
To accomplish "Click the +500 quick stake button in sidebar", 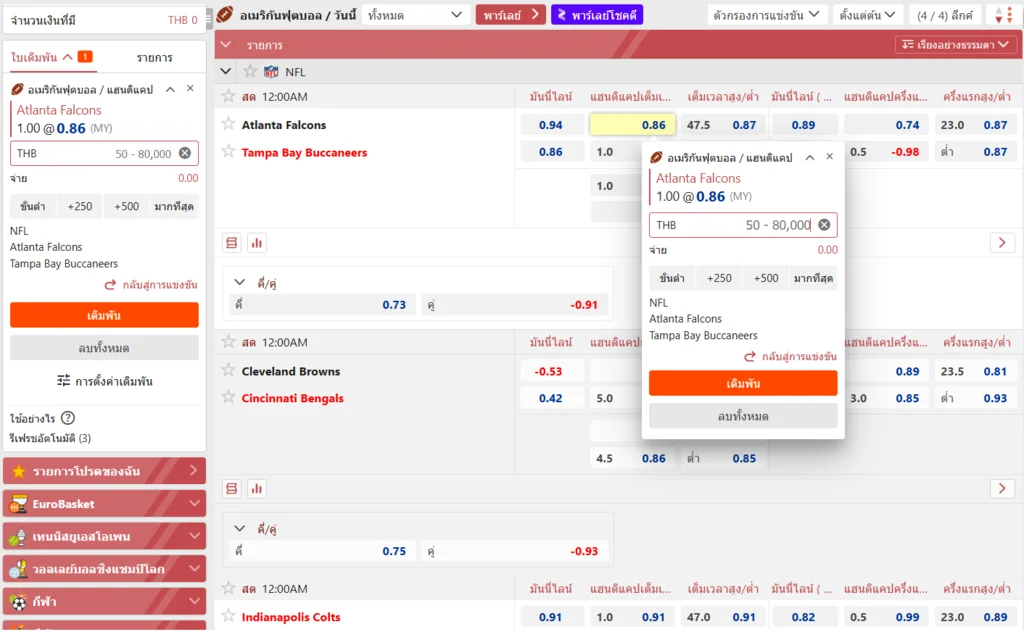I will [x=126, y=207].
